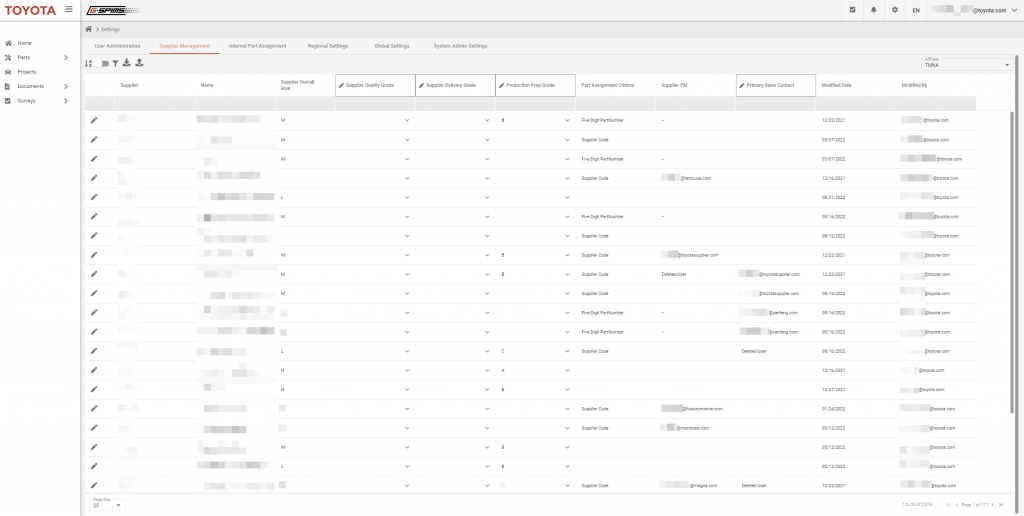Edit the row modified 01/24/2022 with its pencil

point(94,408)
